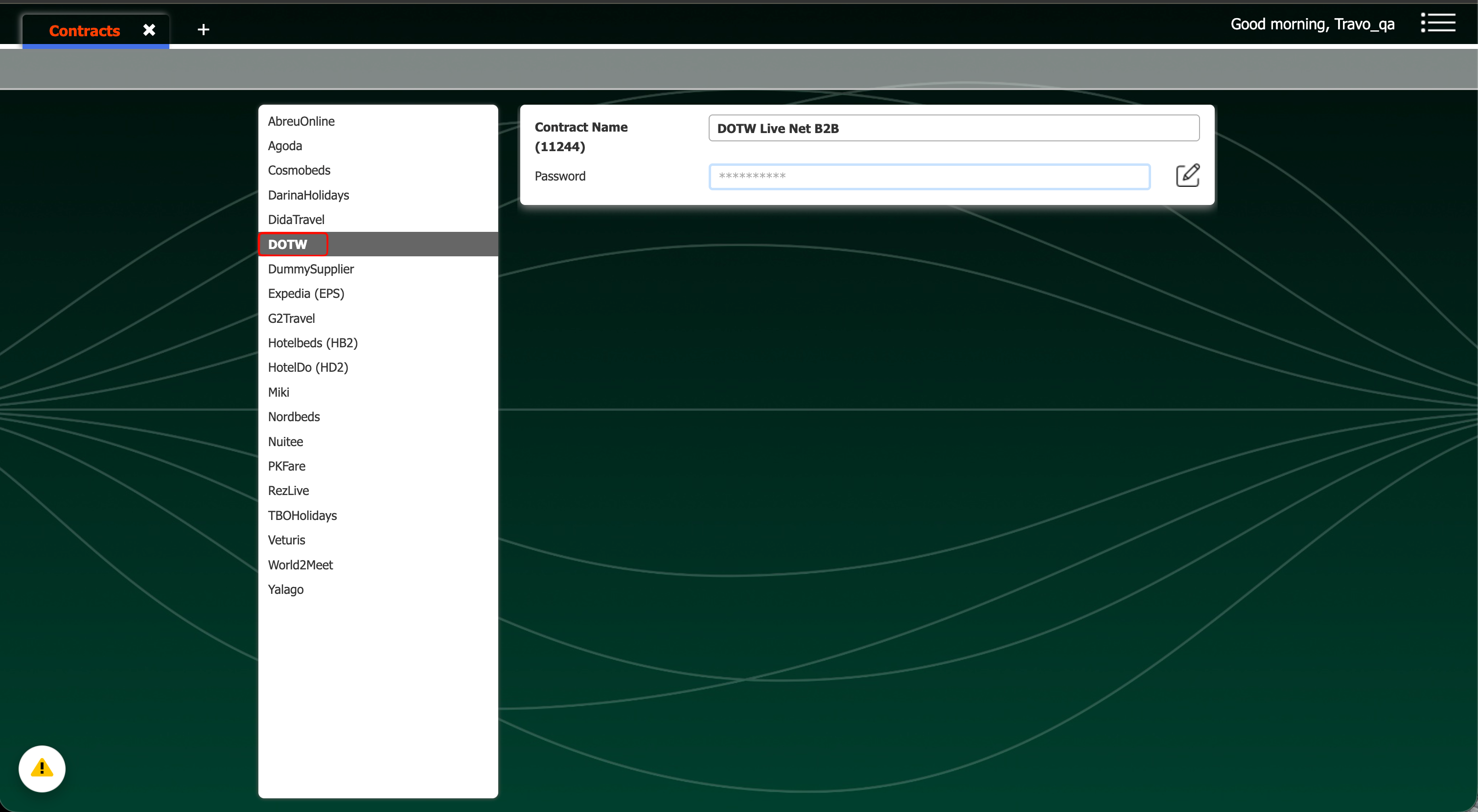The image size is (1478, 812).
Task: Select Yalago at list bottom
Action: [x=286, y=589]
